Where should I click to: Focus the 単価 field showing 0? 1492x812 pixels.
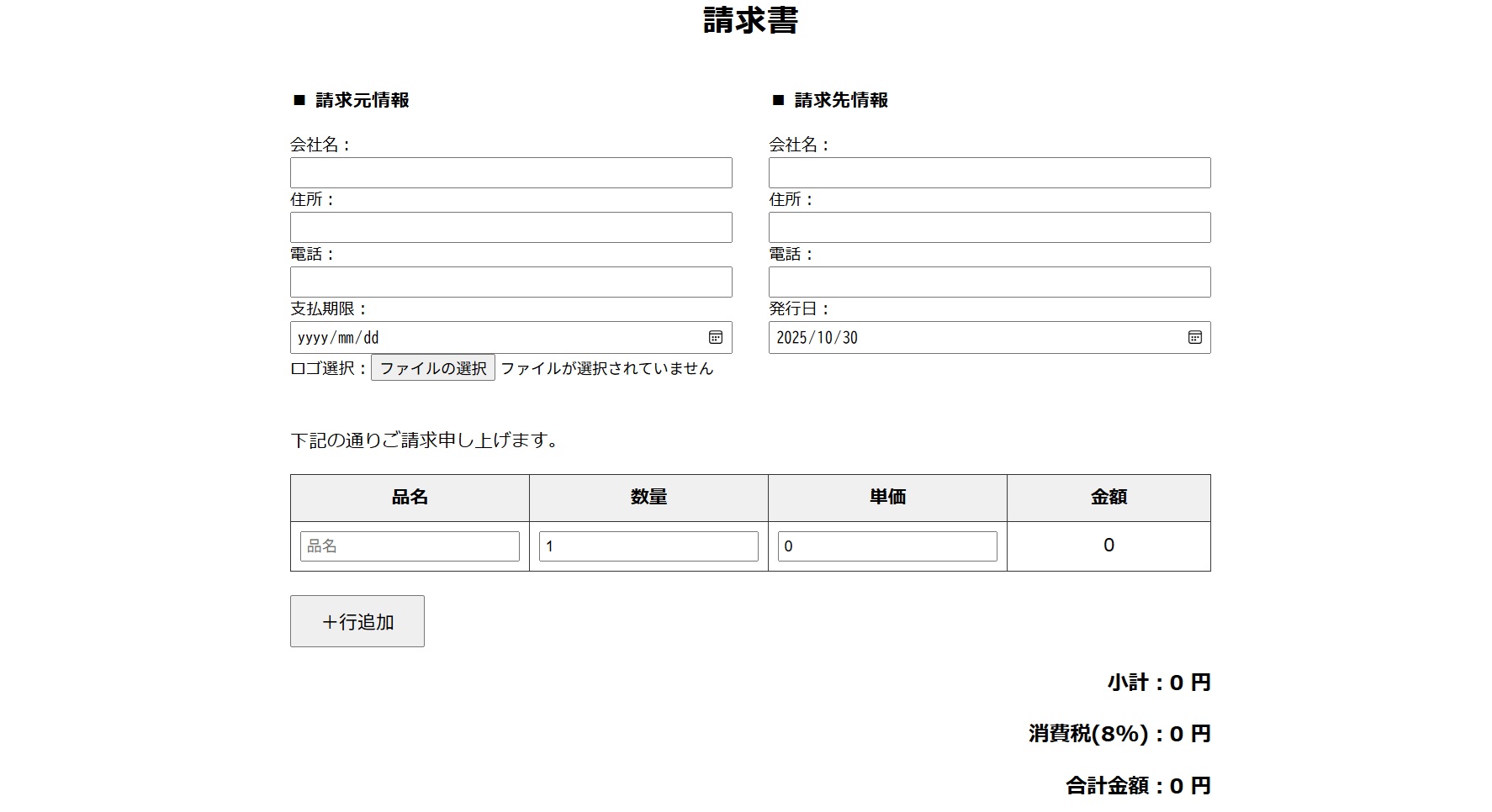tap(886, 546)
